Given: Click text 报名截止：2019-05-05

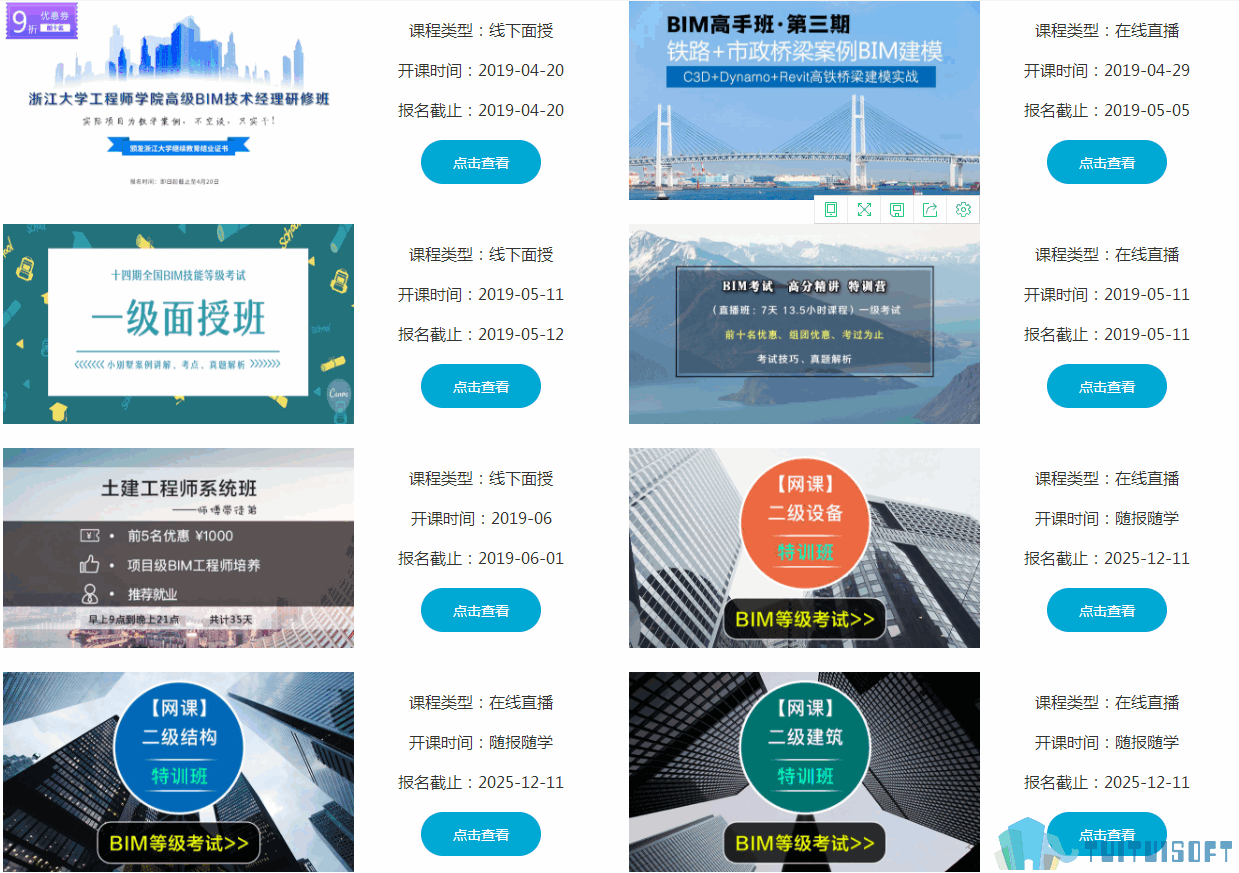Looking at the screenshot, I should coord(1107,110).
